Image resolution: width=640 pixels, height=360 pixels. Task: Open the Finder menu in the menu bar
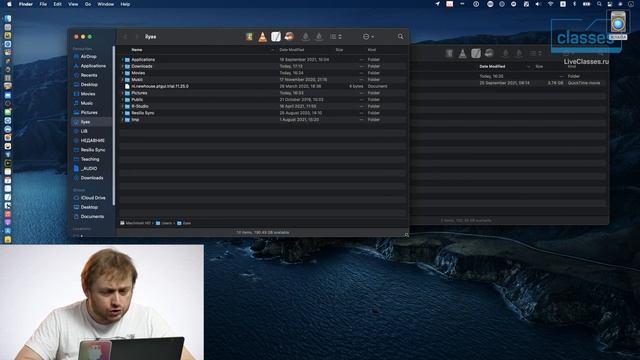tap(26, 4)
